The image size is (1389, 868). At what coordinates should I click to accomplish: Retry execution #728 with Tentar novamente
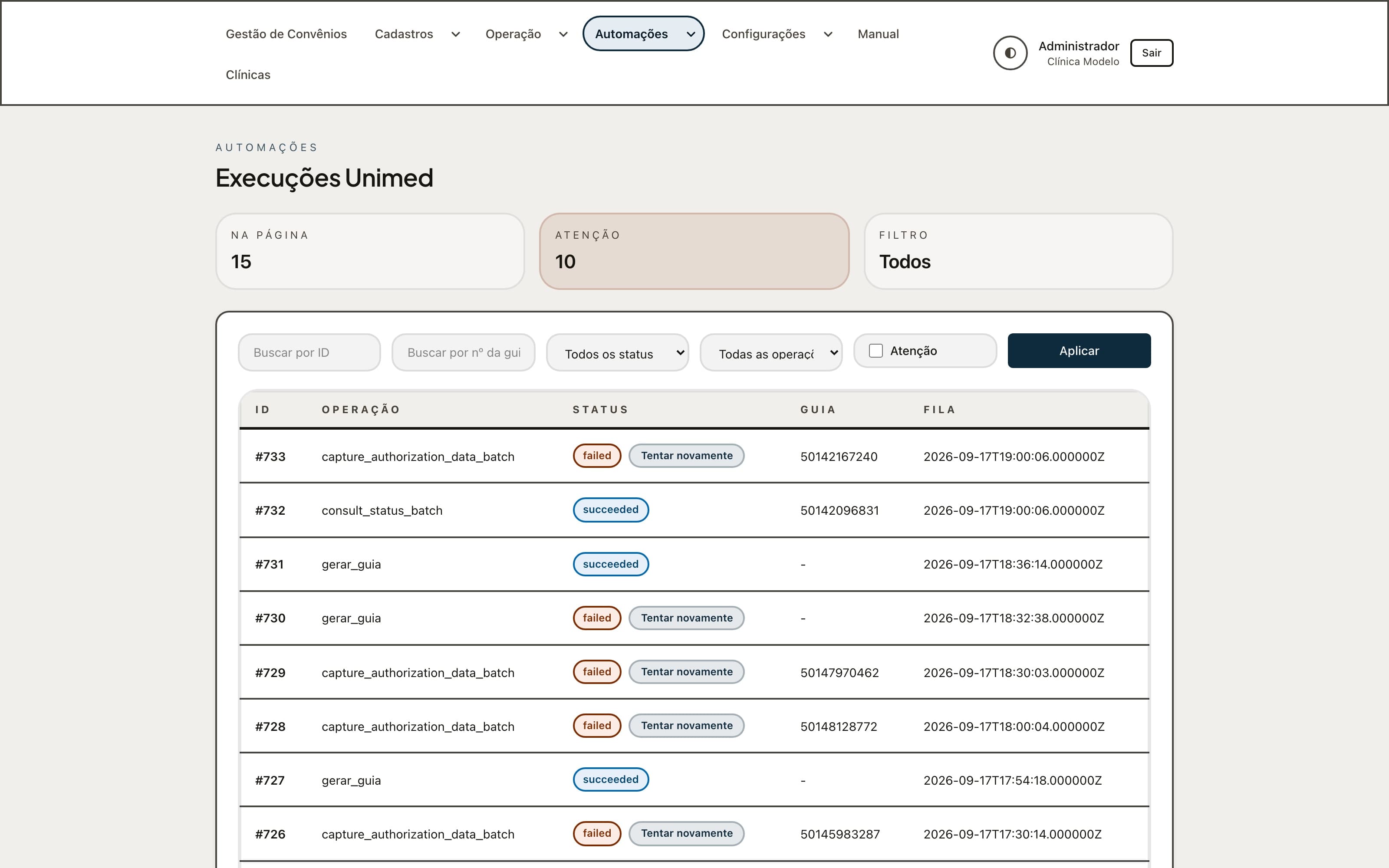click(x=686, y=726)
